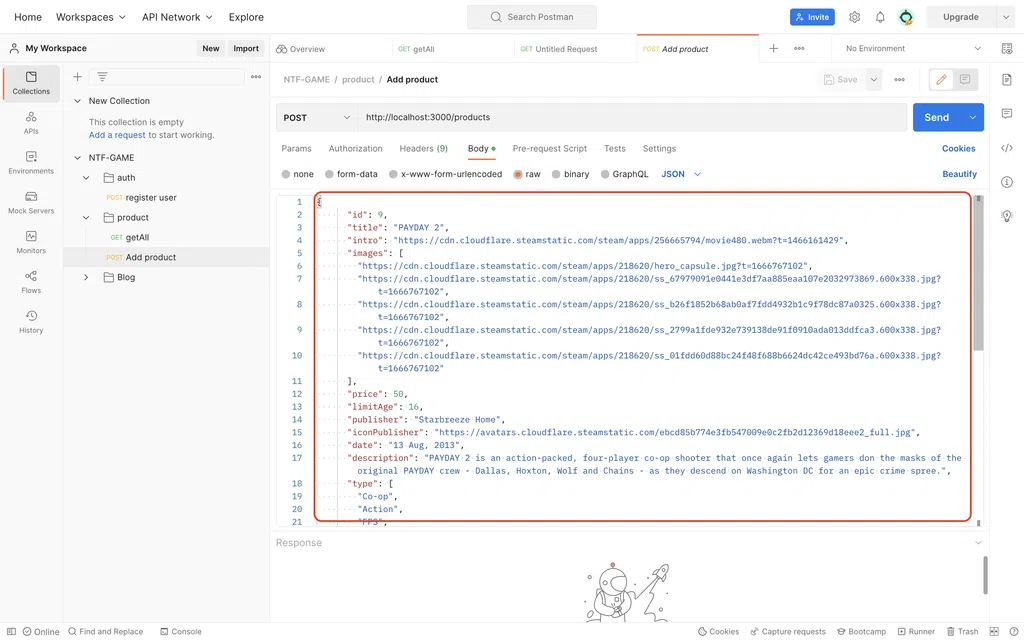1024x640 pixels.
Task: Open Console in status bar
Action: 181,632
